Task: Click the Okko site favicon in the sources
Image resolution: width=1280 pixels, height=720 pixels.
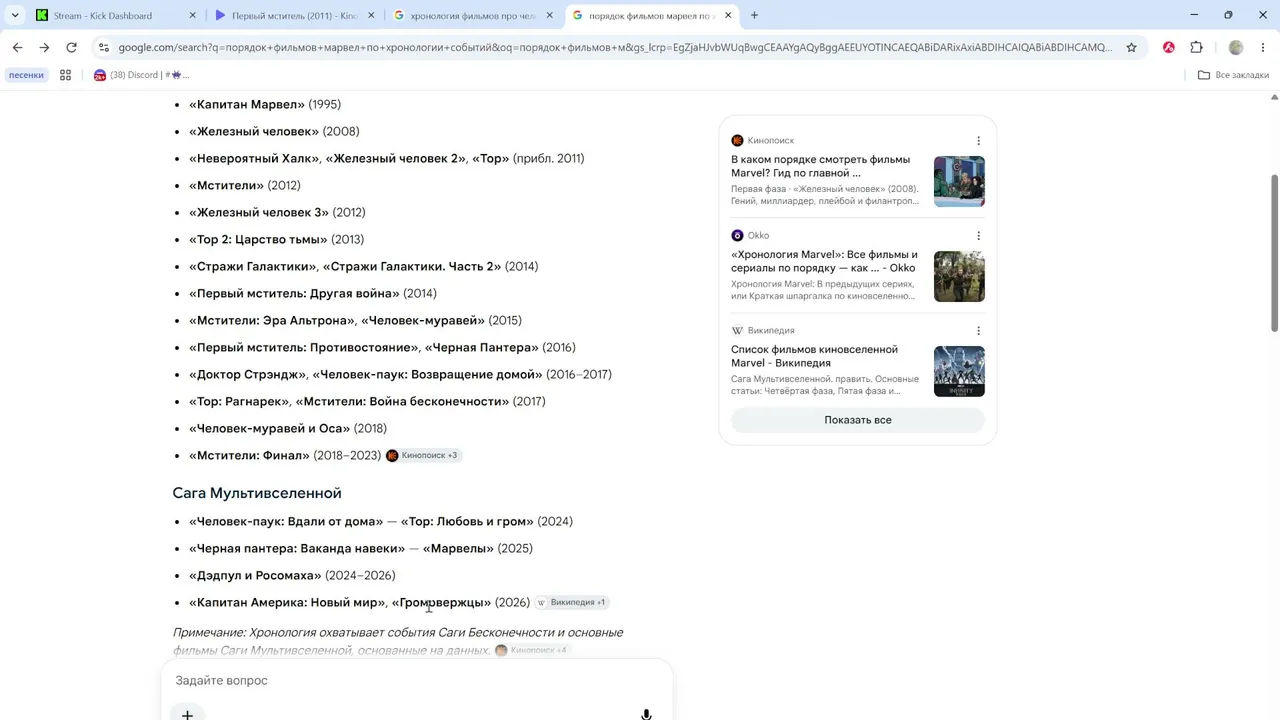Action: click(x=737, y=236)
